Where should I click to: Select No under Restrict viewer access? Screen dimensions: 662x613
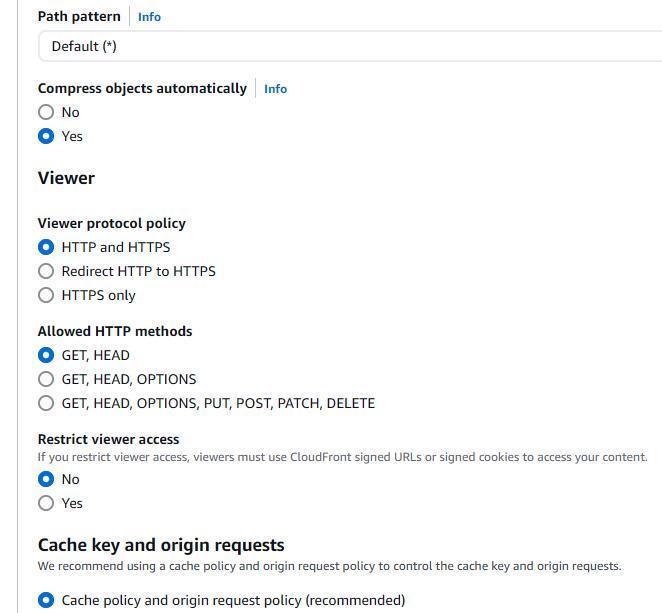[46, 479]
